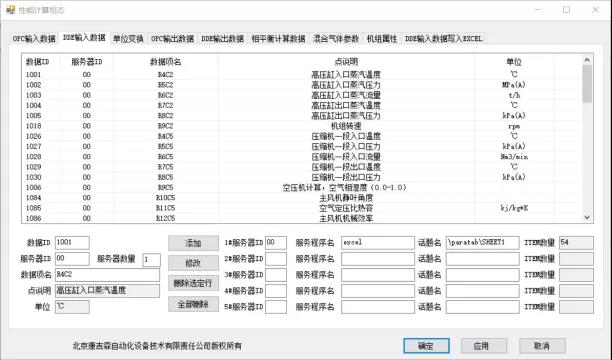Select the row with data ID 1018
Viewport: 612px width, 360px height.
coord(302,126)
